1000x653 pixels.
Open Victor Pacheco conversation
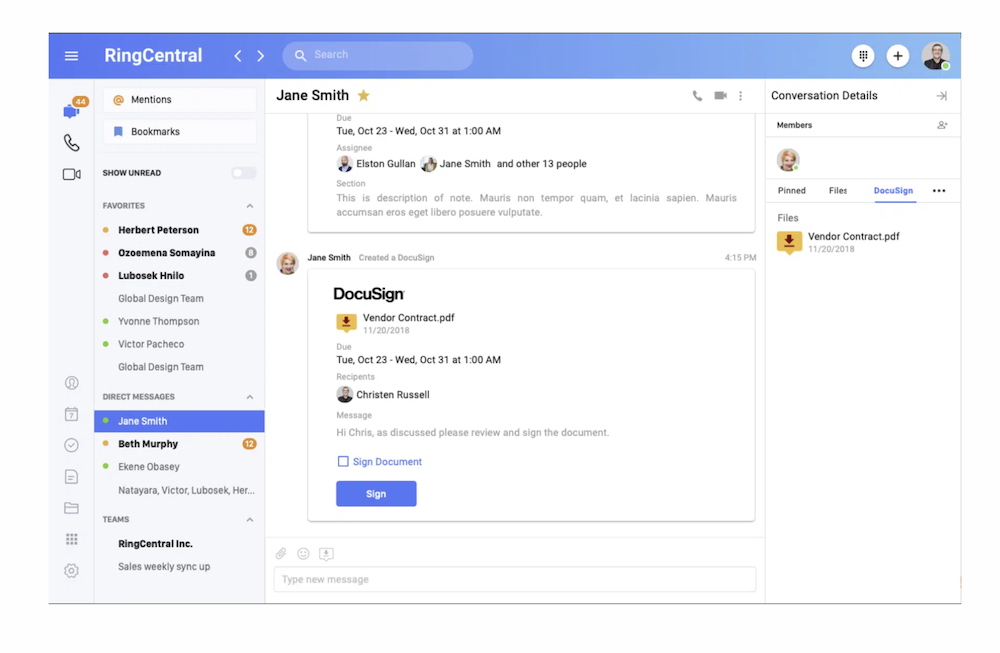(179, 344)
